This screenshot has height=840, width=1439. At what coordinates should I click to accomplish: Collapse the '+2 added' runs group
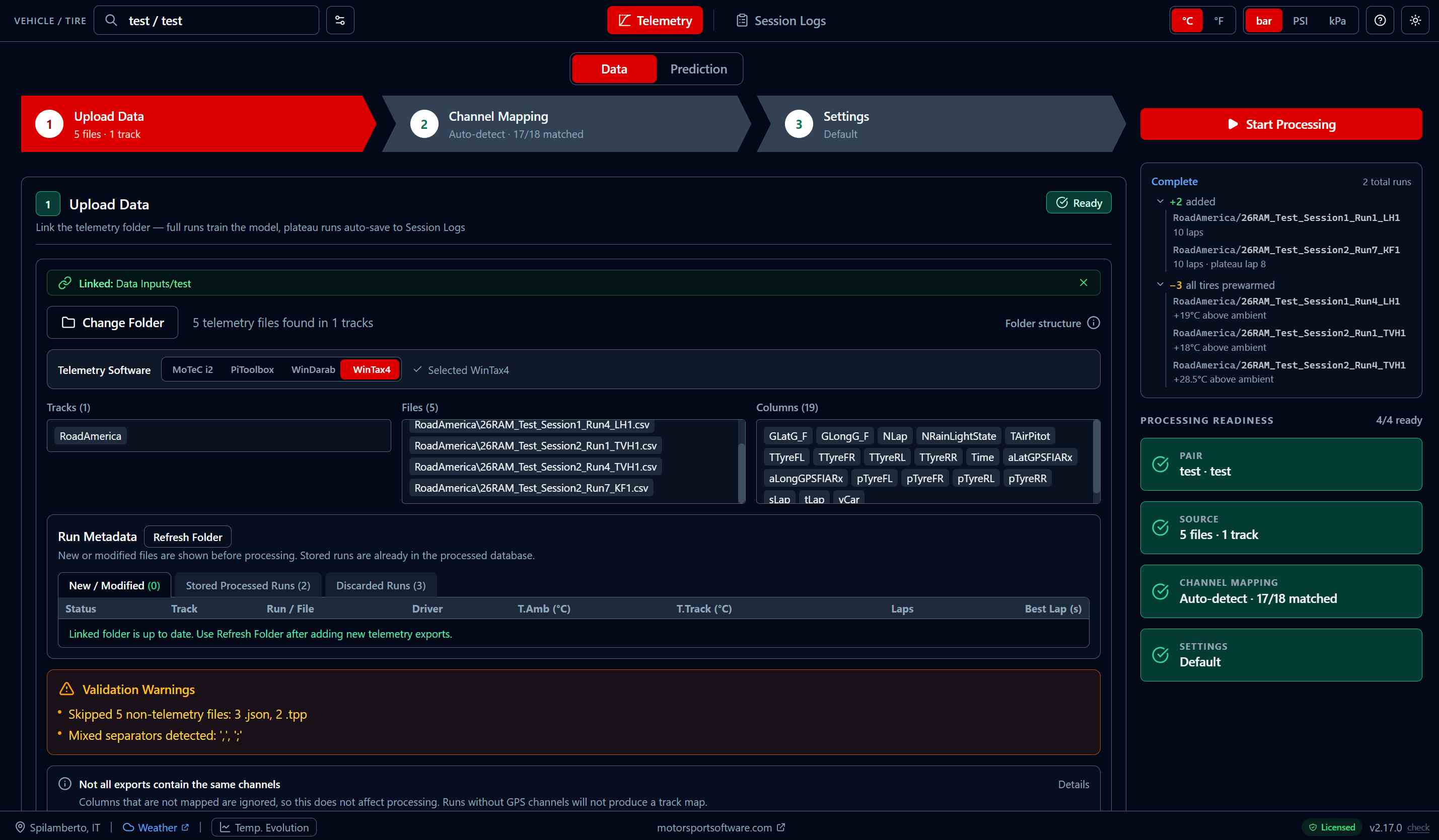coord(1160,201)
